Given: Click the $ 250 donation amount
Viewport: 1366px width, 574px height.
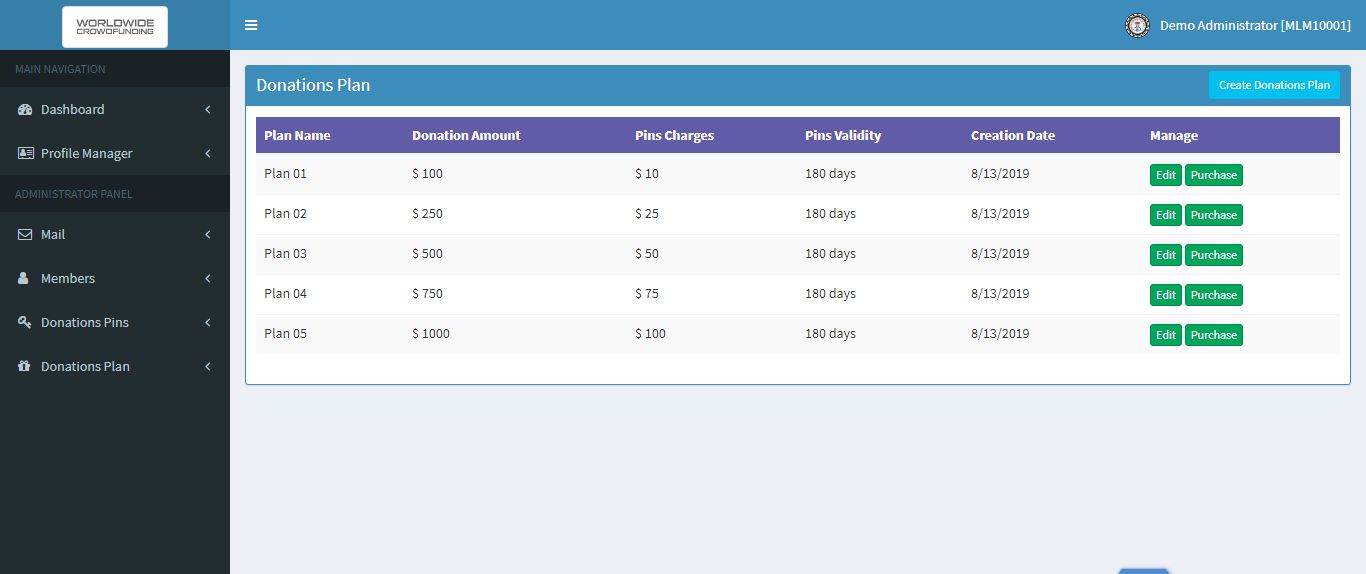Looking at the screenshot, I should 427,213.
